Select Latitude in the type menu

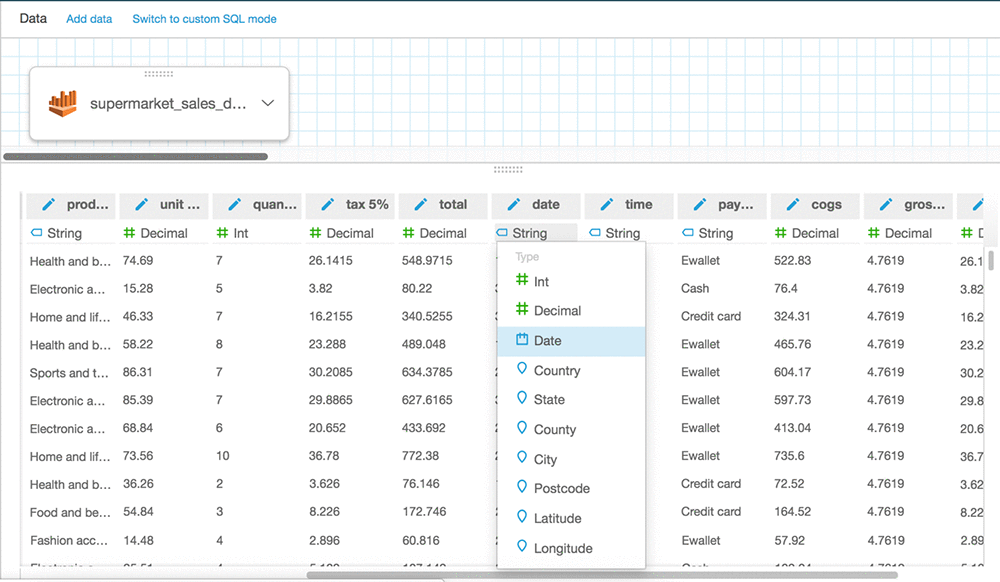pos(571,518)
